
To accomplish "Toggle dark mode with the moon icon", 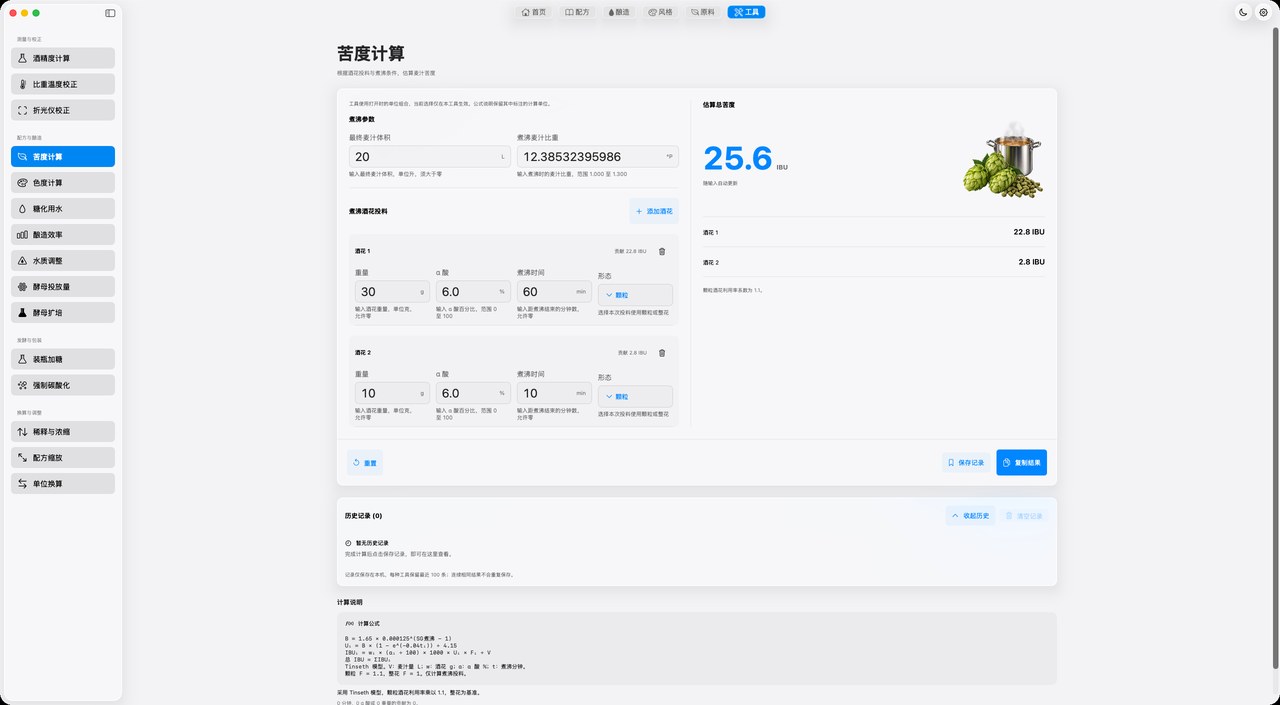I will coord(1243,12).
